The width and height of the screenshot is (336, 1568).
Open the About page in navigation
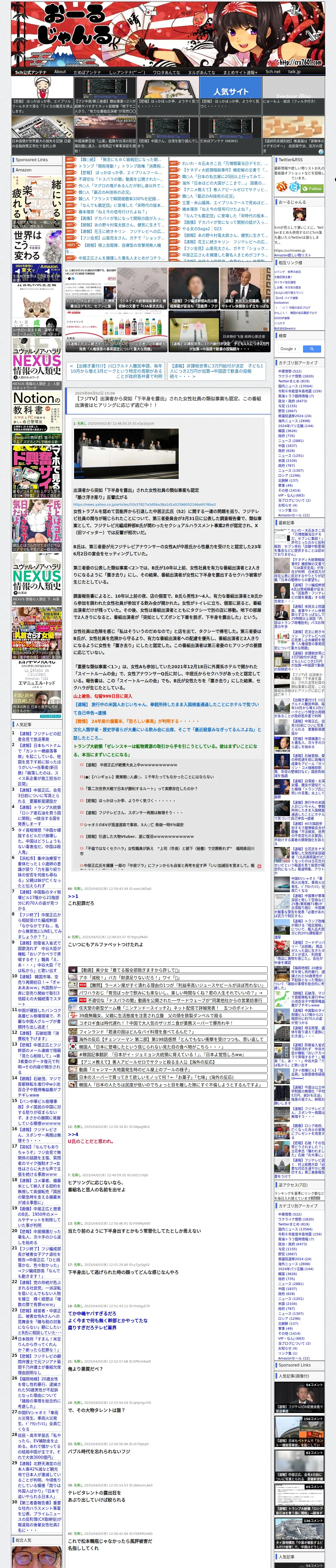click(60, 72)
